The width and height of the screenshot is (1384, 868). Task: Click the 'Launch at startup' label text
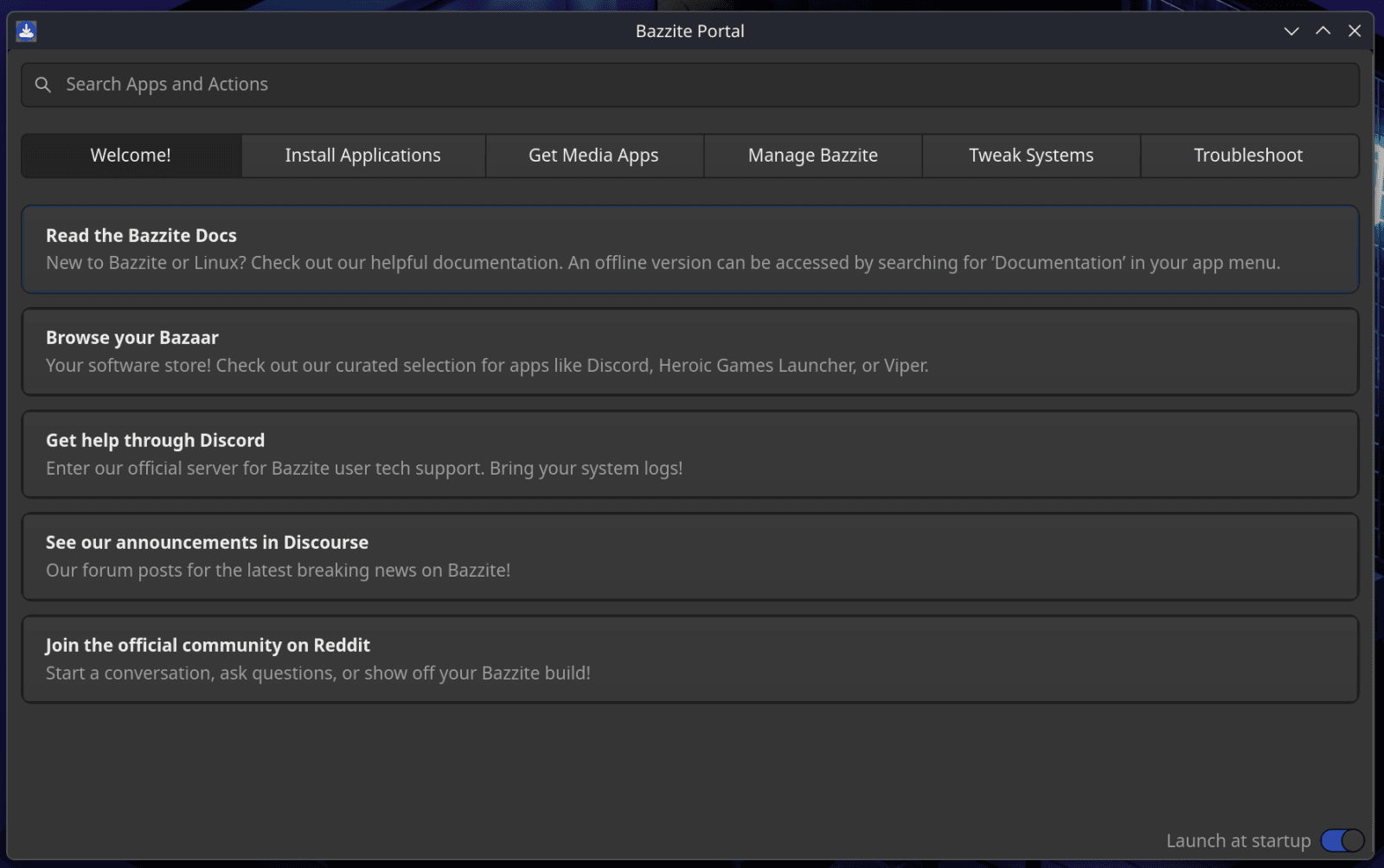coord(1238,840)
